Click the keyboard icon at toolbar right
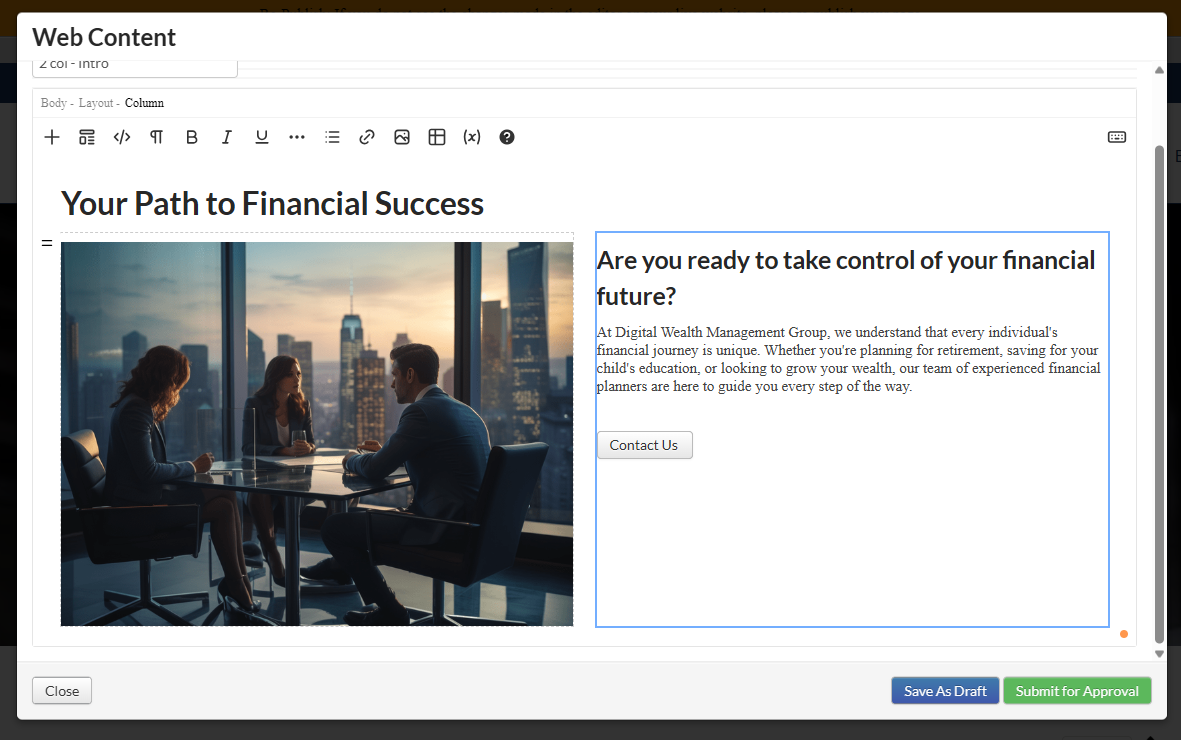1181x740 pixels. click(x=1117, y=137)
